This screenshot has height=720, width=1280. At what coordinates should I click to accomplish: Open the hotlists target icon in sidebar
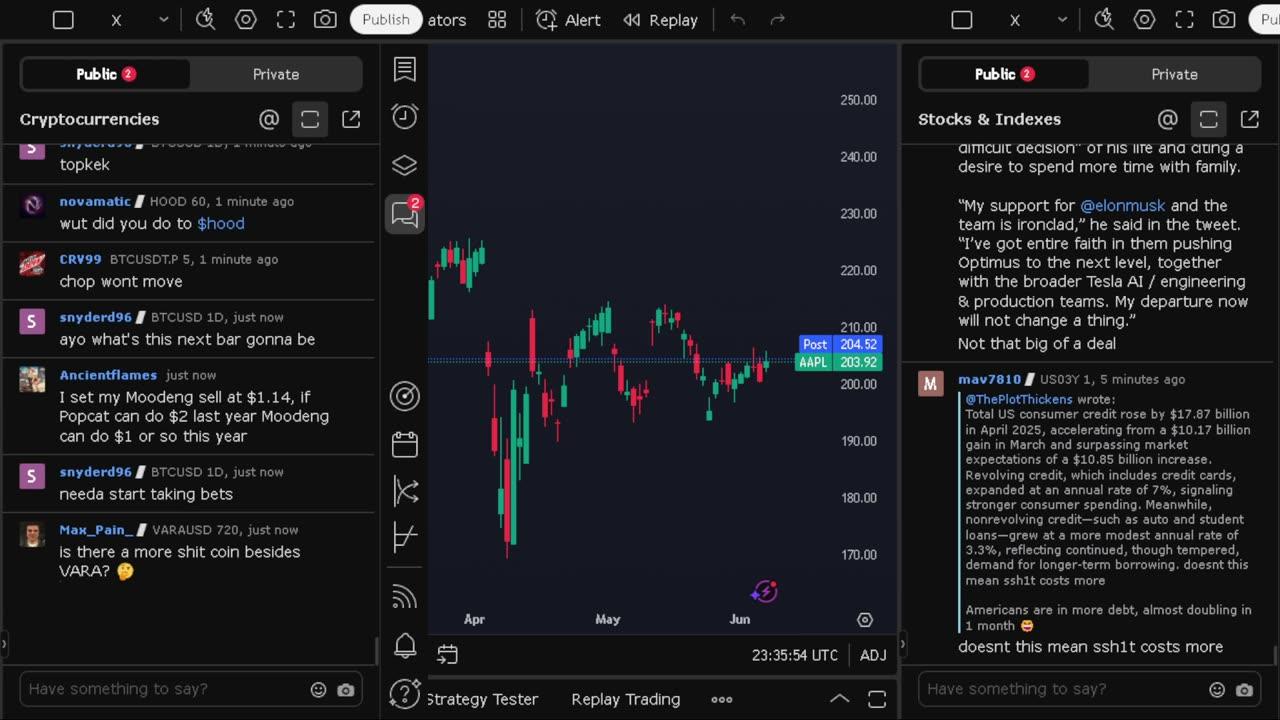click(404, 396)
